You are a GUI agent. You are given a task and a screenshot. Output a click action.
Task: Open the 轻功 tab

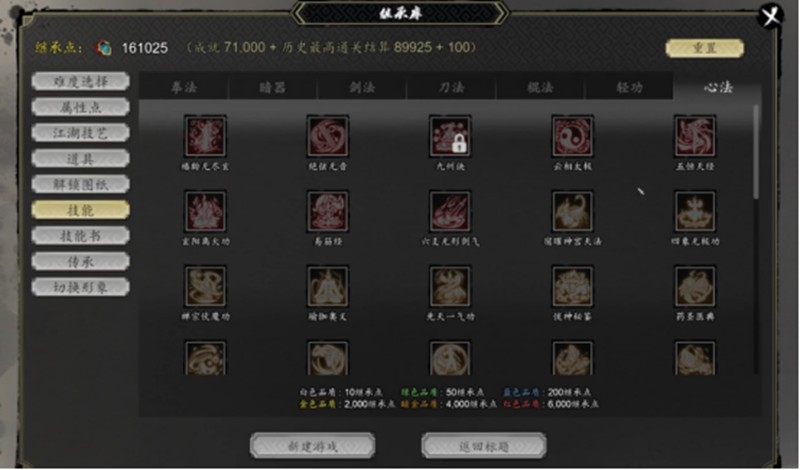pyautogui.click(x=629, y=87)
